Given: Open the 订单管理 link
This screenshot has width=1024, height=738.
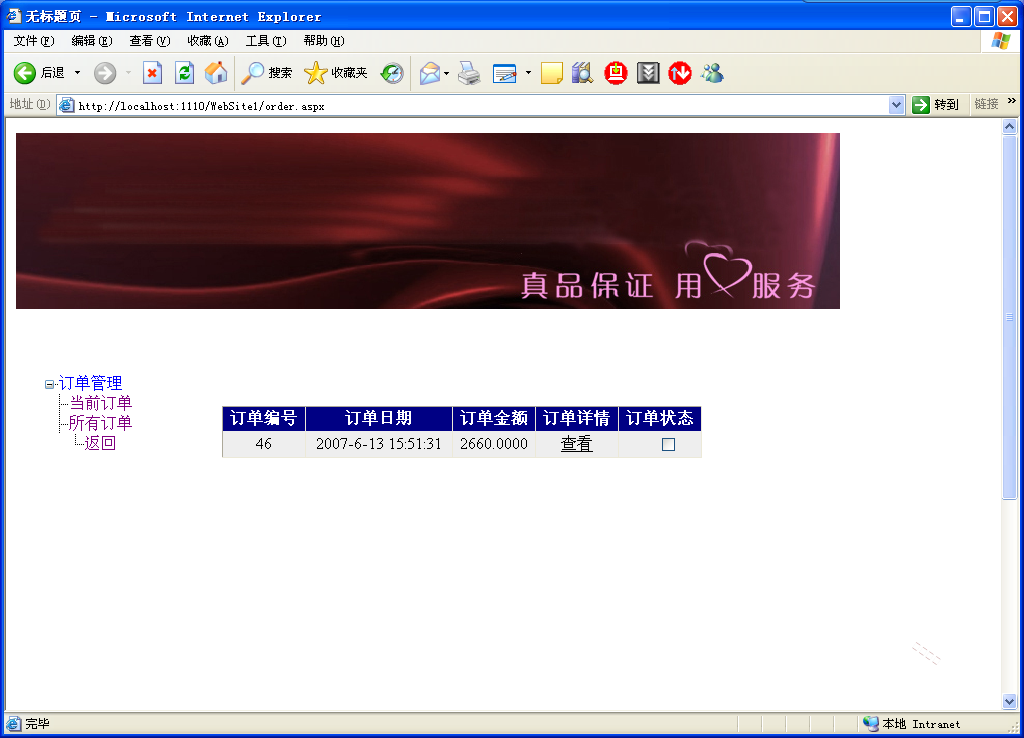Looking at the screenshot, I should [x=90, y=383].
